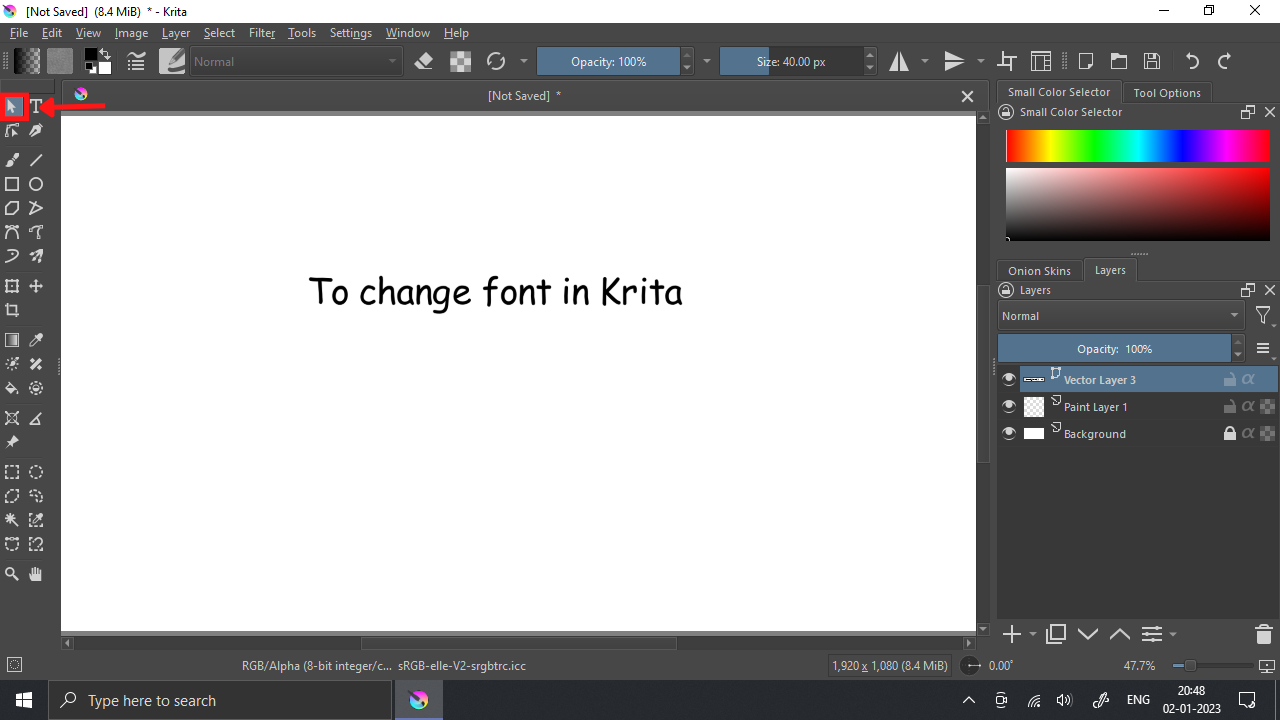
Task: Click the Undo arrow
Action: pos(1191,61)
